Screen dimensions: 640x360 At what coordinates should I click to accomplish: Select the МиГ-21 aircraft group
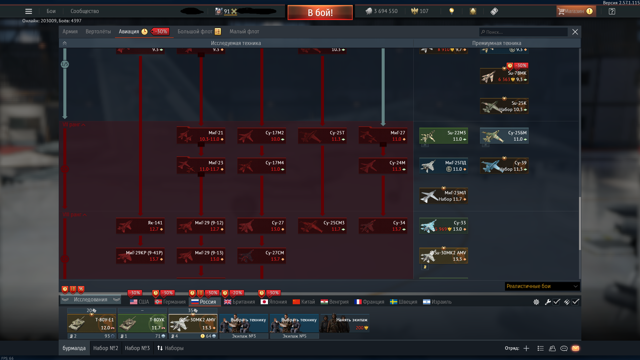pyautogui.click(x=201, y=136)
